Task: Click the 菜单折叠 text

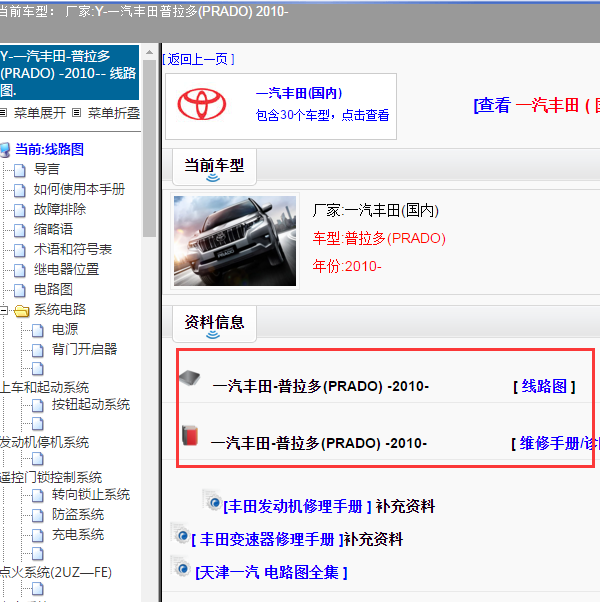Action: coord(114,113)
